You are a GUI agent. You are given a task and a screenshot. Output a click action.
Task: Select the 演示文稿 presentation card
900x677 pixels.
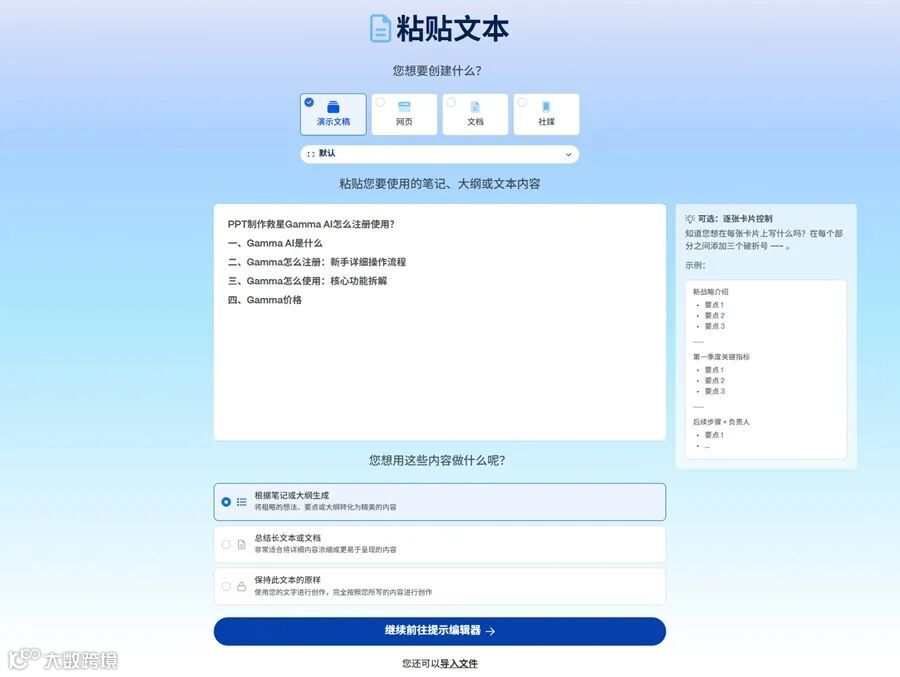pyautogui.click(x=333, y=114)
